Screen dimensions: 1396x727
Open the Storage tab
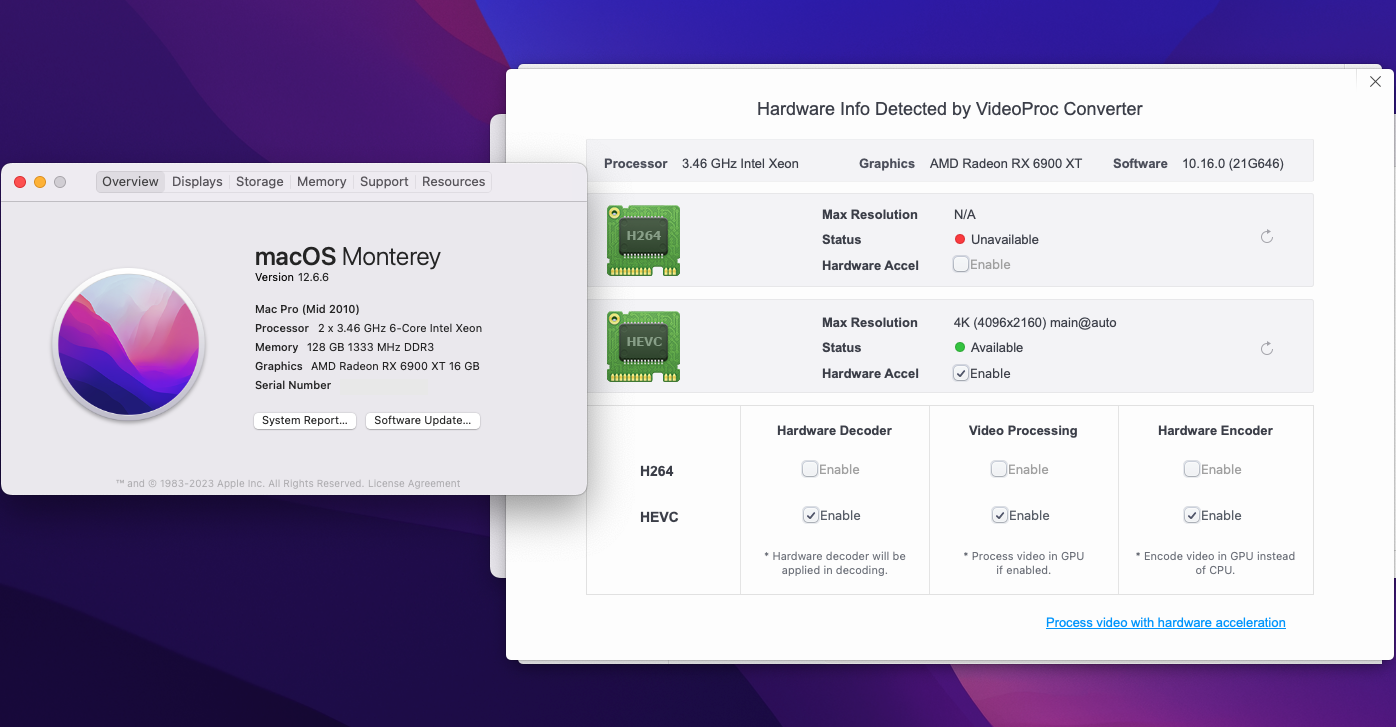[260, 182]
